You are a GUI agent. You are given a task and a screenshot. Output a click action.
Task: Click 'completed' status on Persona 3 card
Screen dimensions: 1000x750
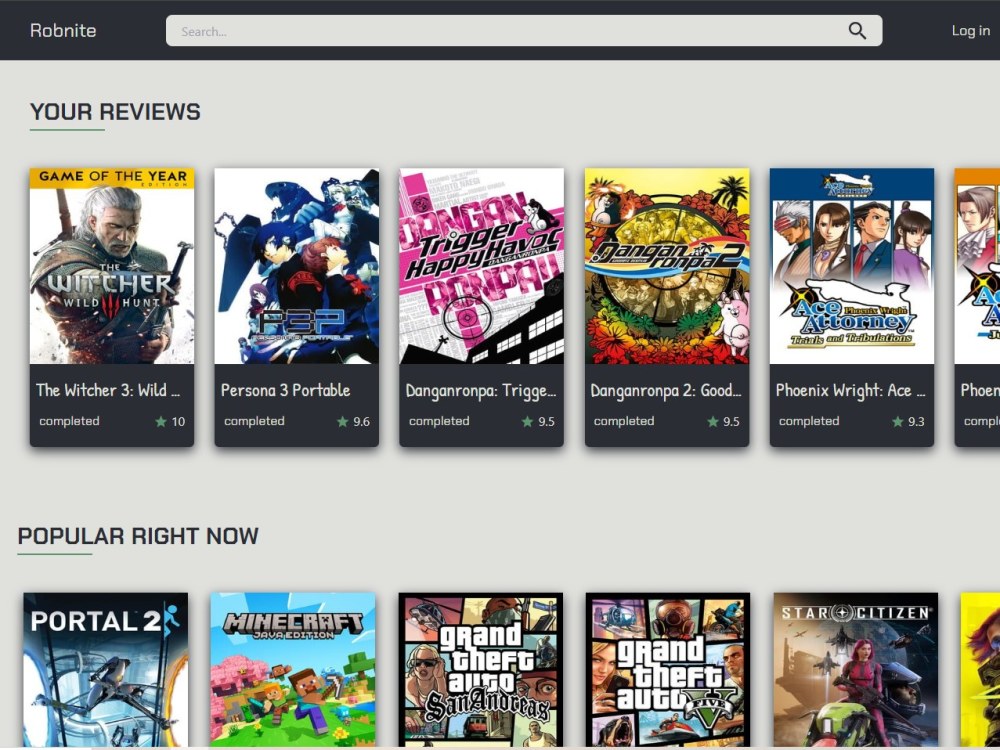click(254, 421)
